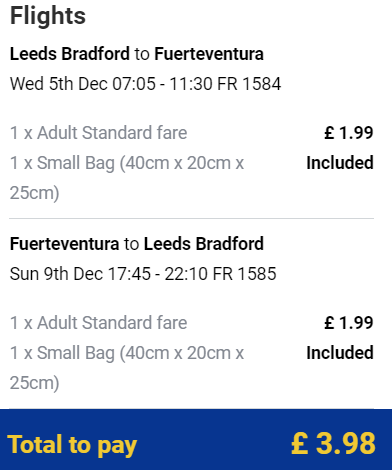392x470 pixels.
Task: Click the return bag Included label
Action: pos(340,353)
